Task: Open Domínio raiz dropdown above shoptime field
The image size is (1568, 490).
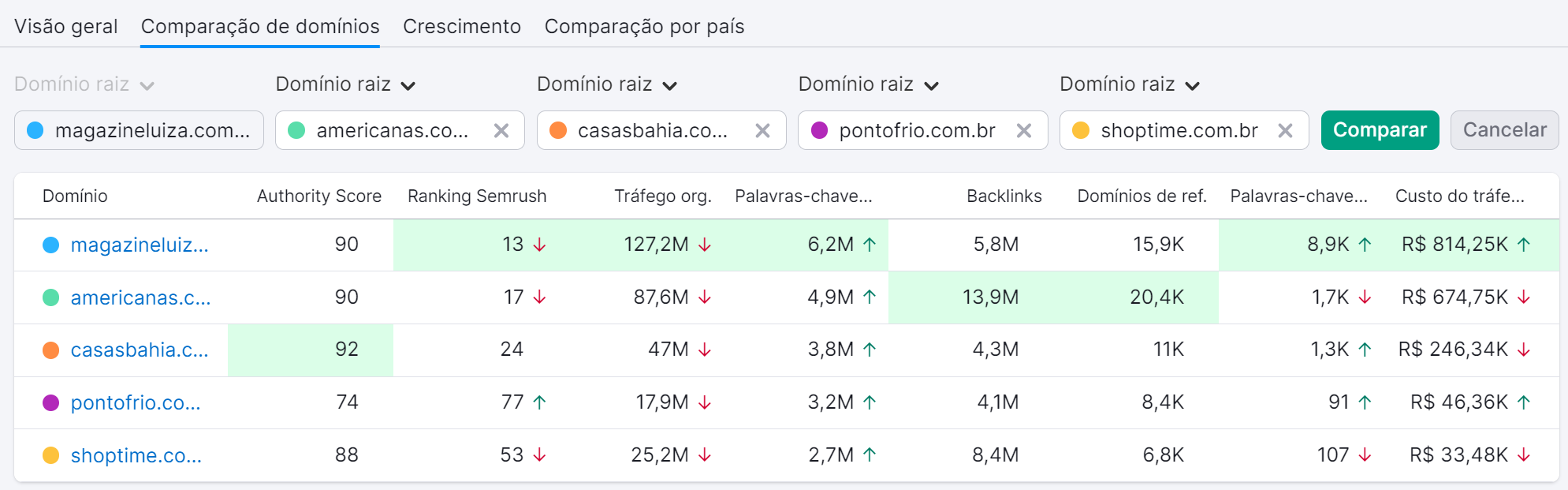Action: (x=1129, y=84)
